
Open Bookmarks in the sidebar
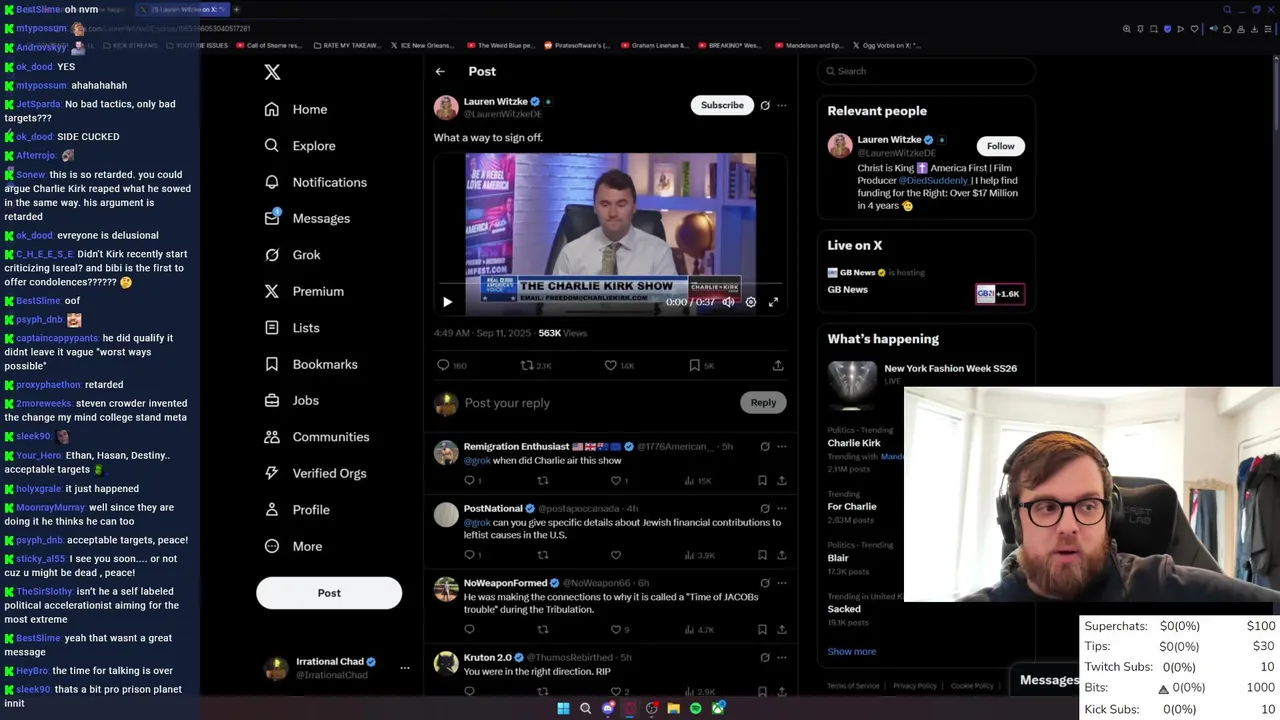[x=310, y=364]
